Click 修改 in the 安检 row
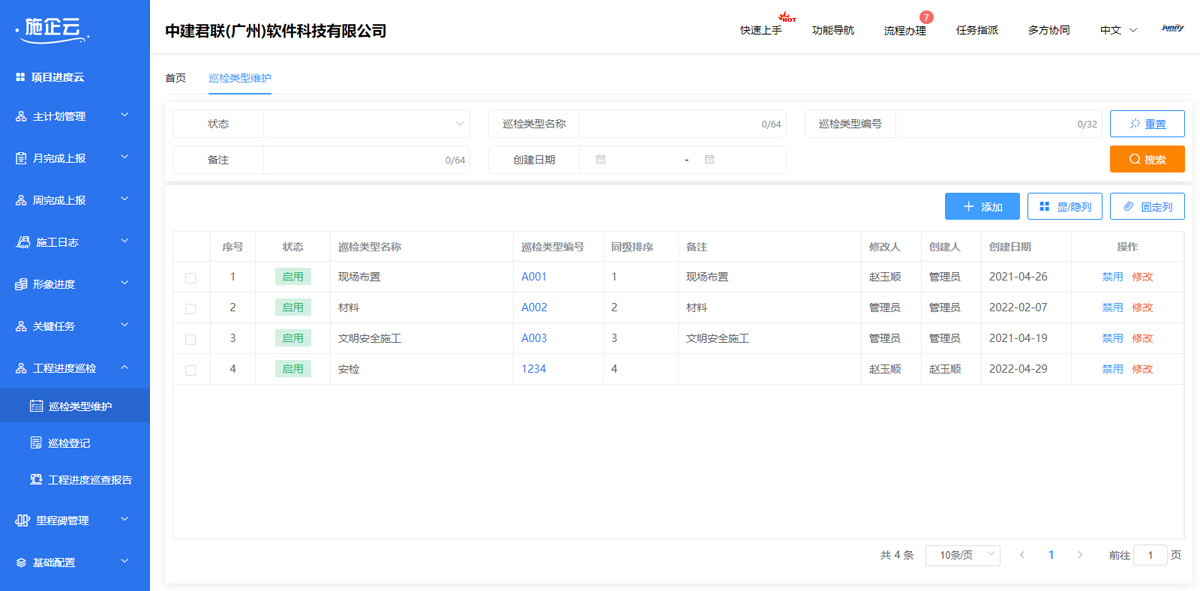 (x=1142, y=369)
